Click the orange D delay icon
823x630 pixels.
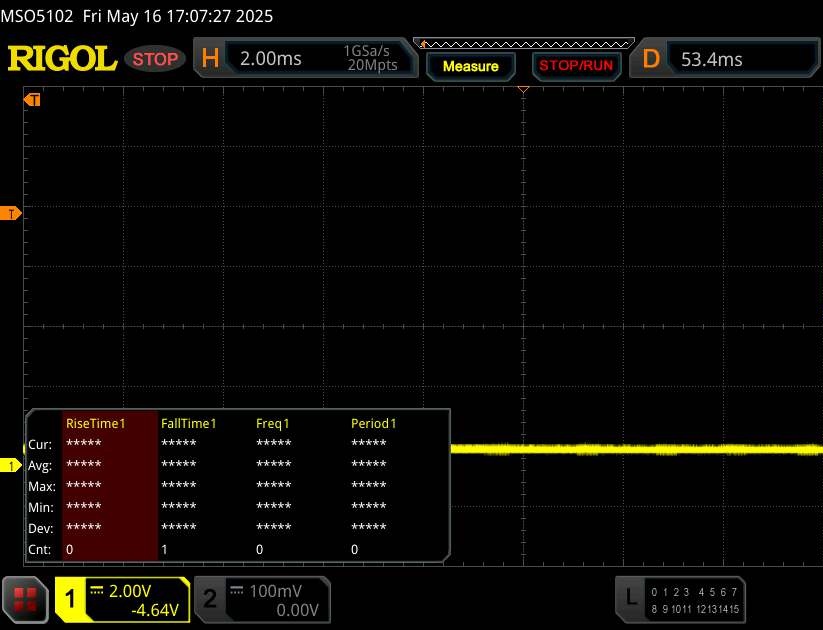point(651,58)
